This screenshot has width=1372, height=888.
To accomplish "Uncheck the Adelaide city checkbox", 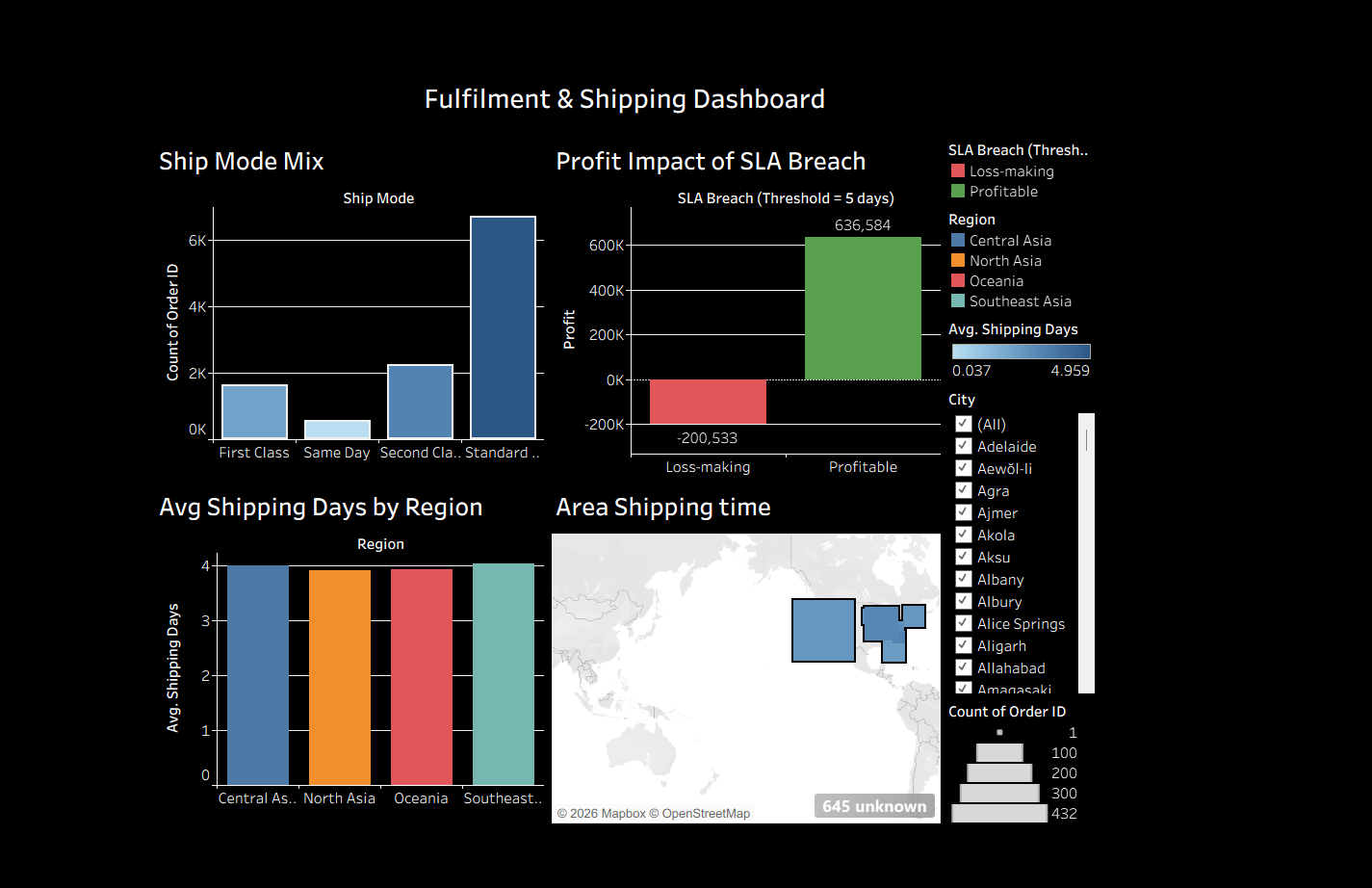I will (x=963, y=446).
